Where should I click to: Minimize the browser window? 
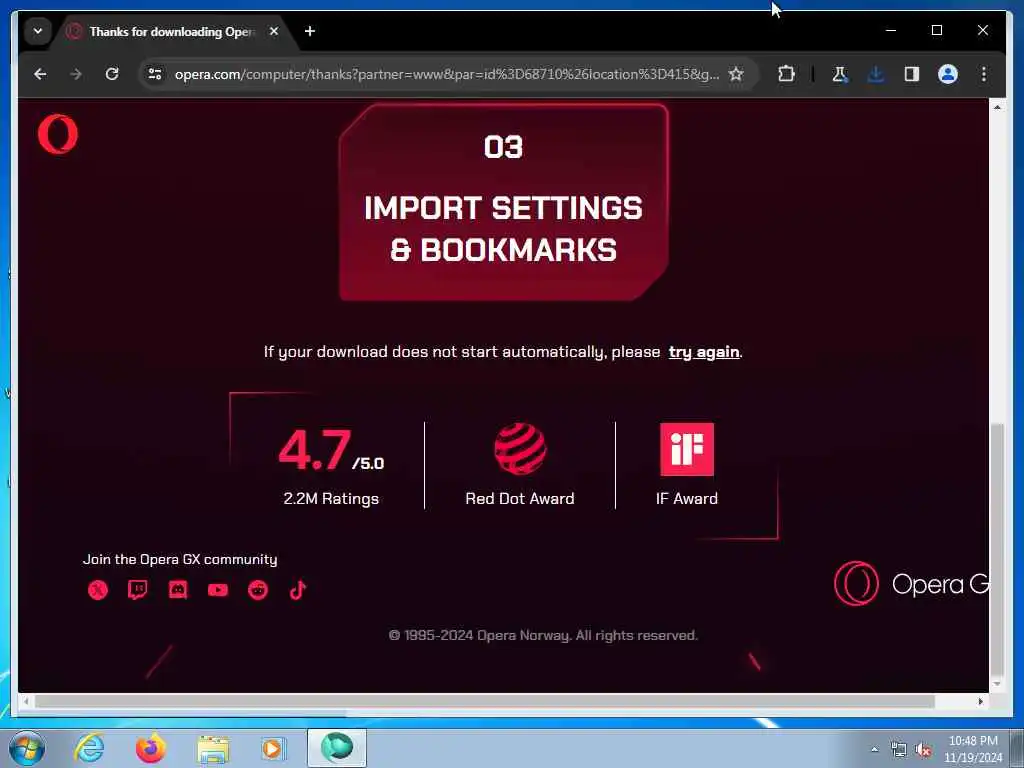point(891,30)
